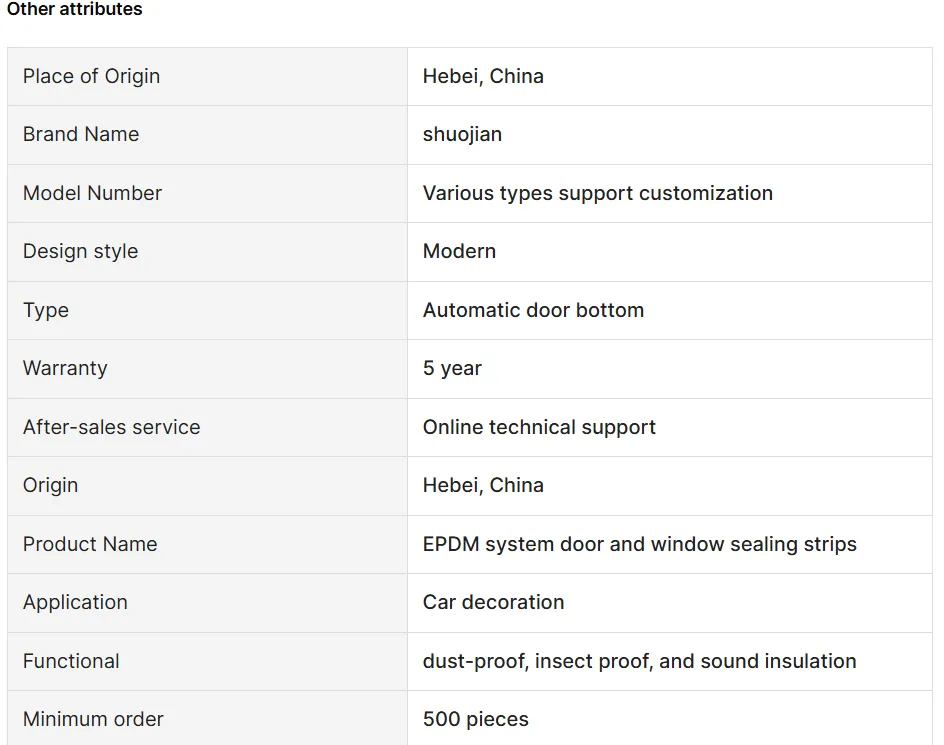
Task: Click the "Other attributes" heading
Action: click(75, 10)
